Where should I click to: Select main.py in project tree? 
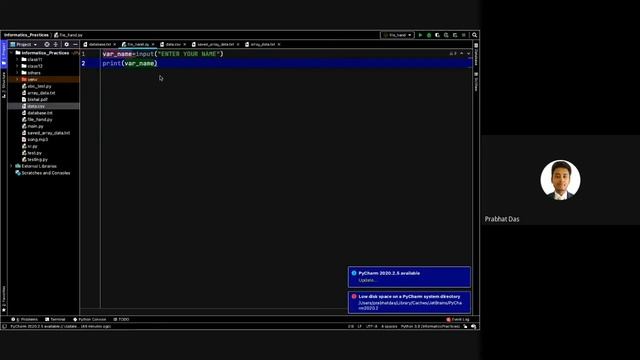(x=35, y=126)
